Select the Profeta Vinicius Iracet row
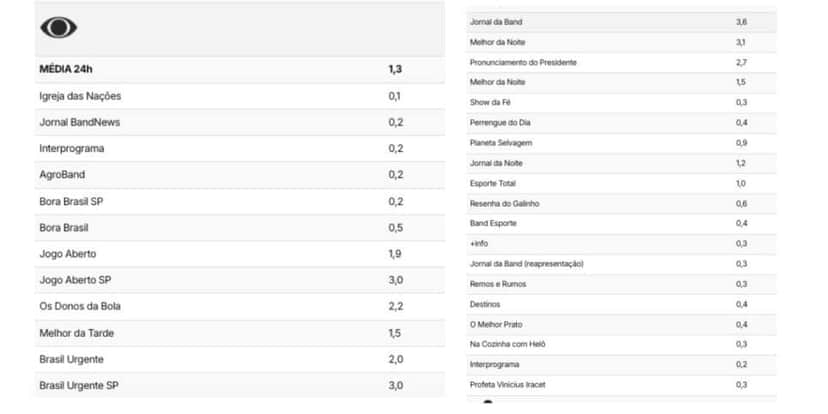The height and width of the screenshot is (414, 828). coord(622,385)
